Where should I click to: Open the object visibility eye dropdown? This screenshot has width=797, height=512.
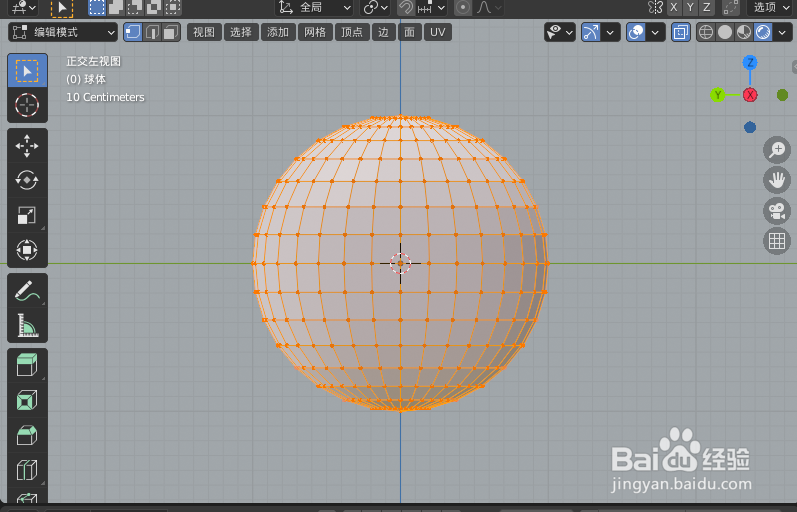point(560,33)
